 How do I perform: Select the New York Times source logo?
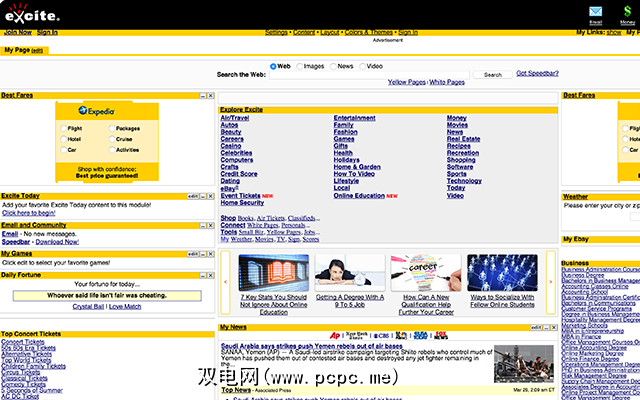357,336
